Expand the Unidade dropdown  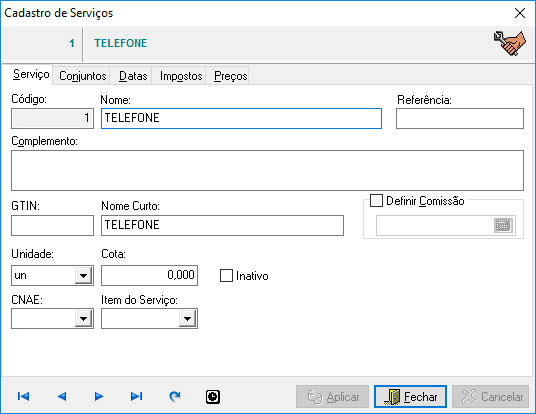point(83,276)
